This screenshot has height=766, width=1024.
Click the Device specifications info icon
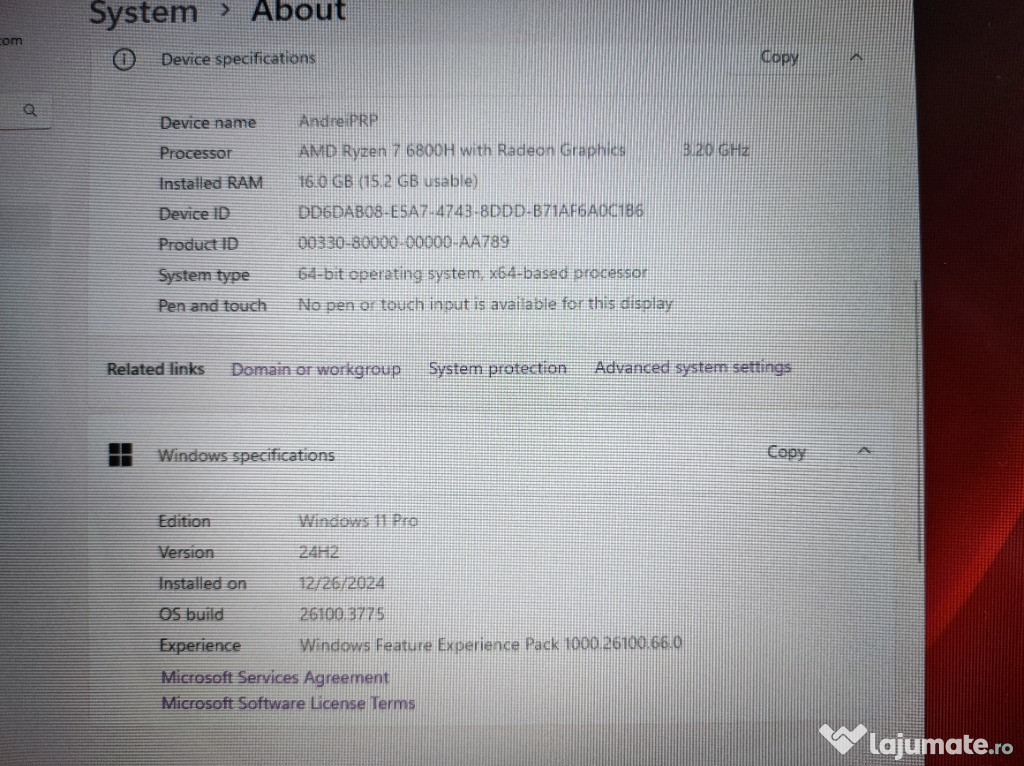pos(124,59)
